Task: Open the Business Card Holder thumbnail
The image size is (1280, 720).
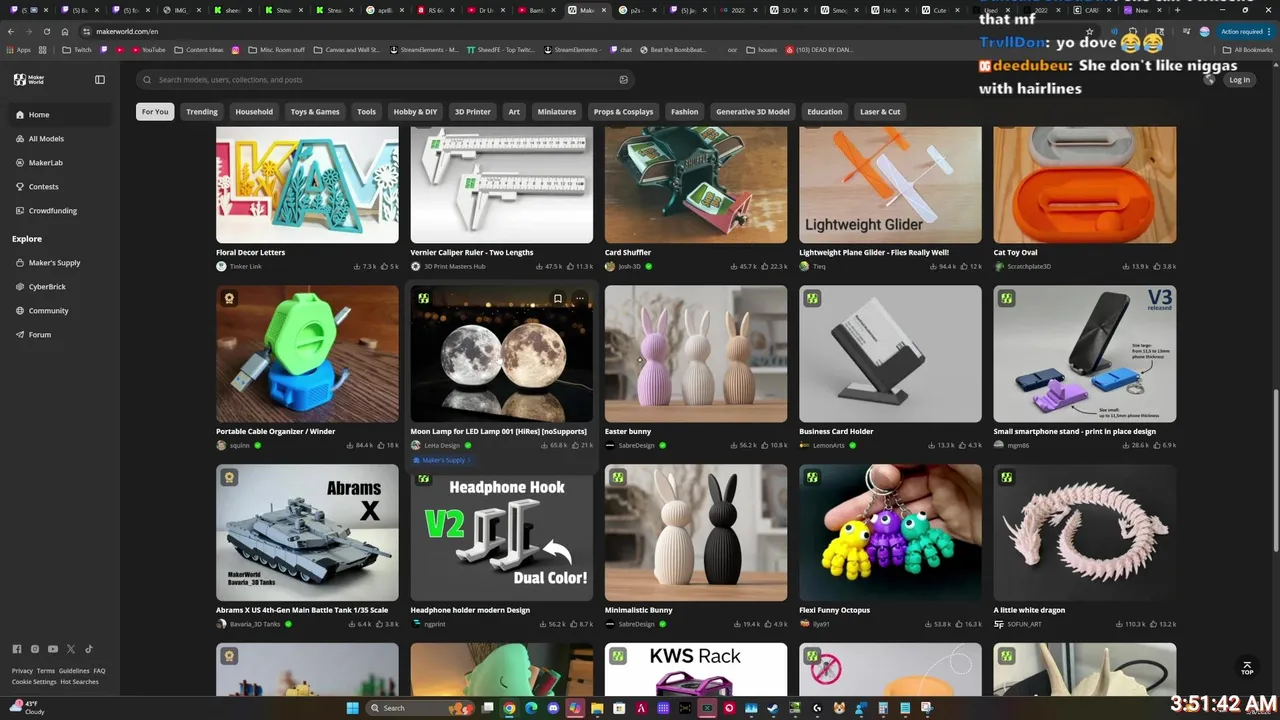Action: click(x=890, y=354)
